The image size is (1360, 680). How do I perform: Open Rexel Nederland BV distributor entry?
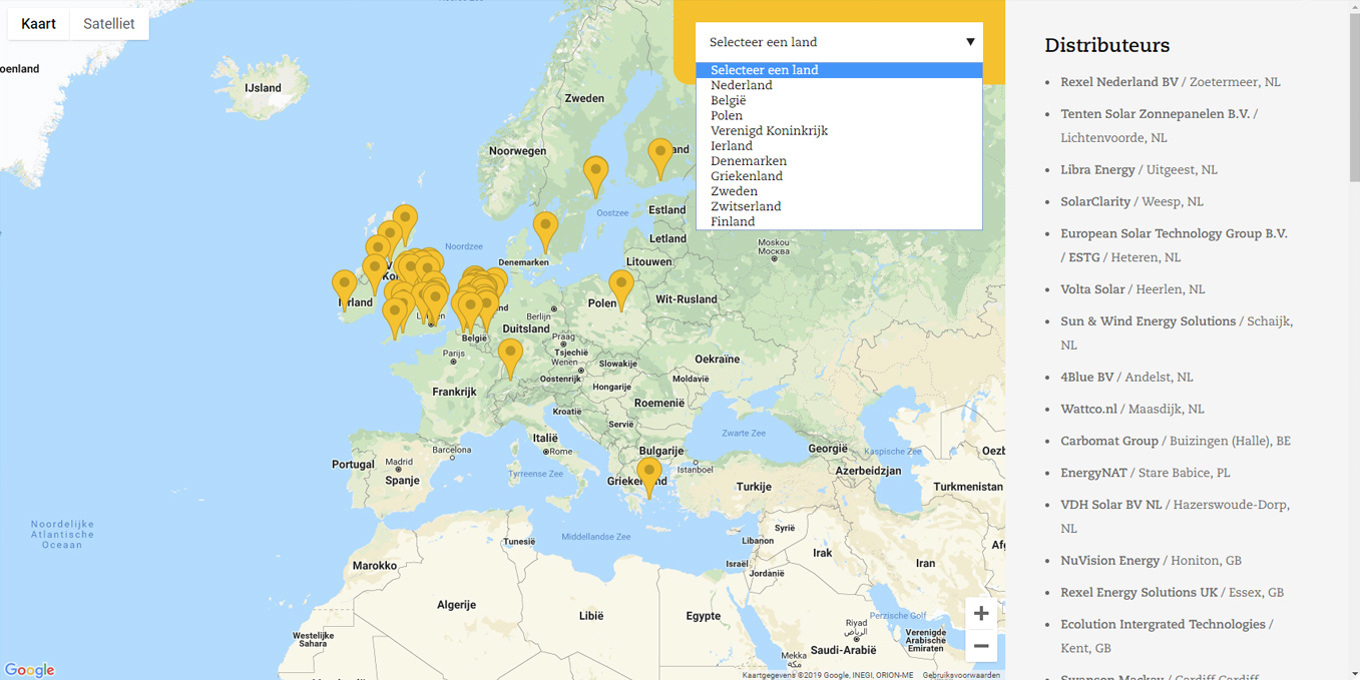[1119, 82]
